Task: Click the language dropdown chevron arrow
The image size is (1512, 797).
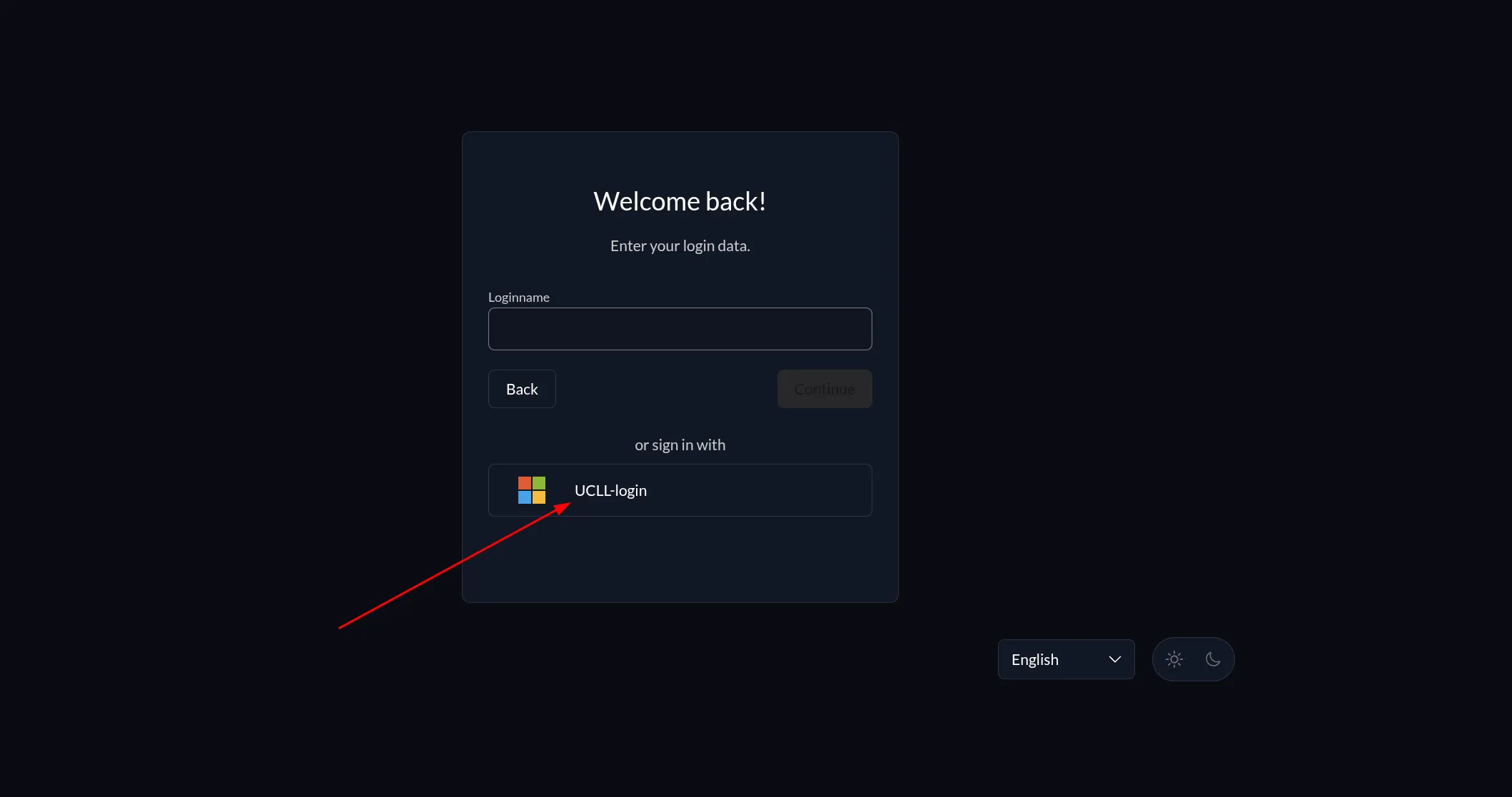Action: point(1114,659)
